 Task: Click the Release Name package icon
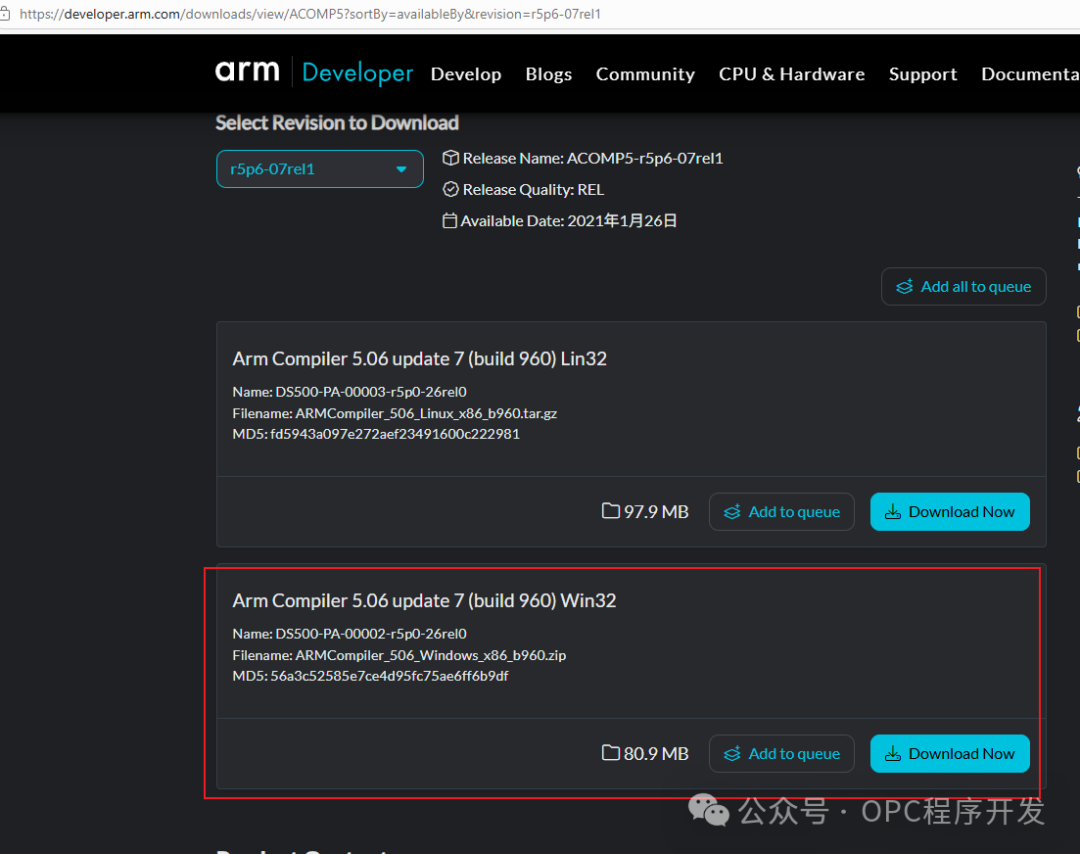pyautogui.click(x=450, y=158)
